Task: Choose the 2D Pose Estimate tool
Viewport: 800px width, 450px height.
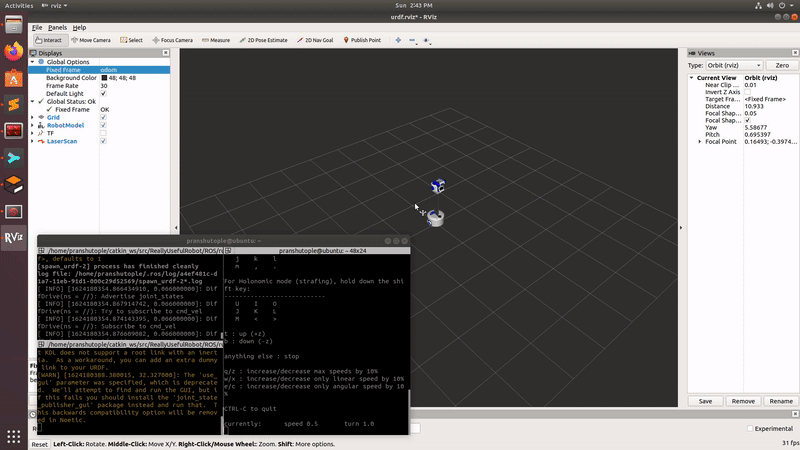Action: (263, 40)
